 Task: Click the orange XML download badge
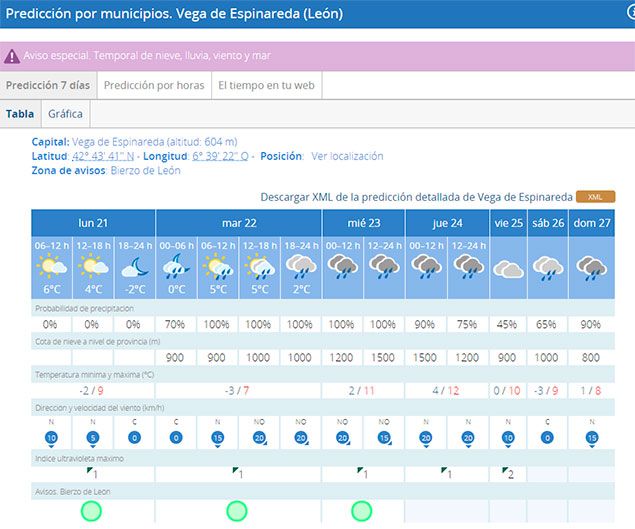595,197
